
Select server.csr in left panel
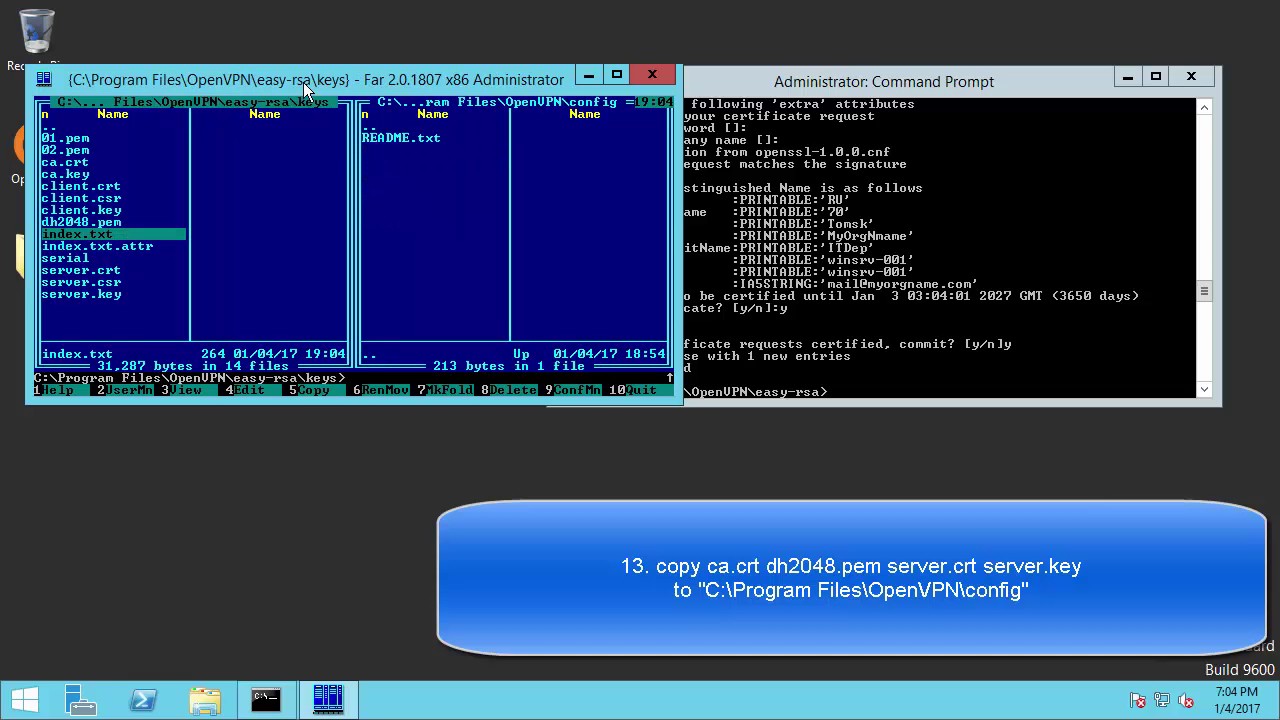click(81, 282)
